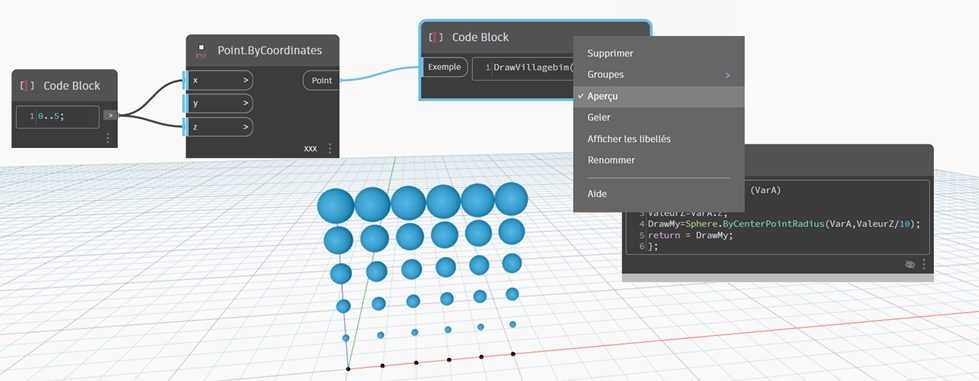The width and height of the screenshot is (979, 381).
Task: Open the options menu of the 0..5 Code Block
Action: (x=107, y=138)
